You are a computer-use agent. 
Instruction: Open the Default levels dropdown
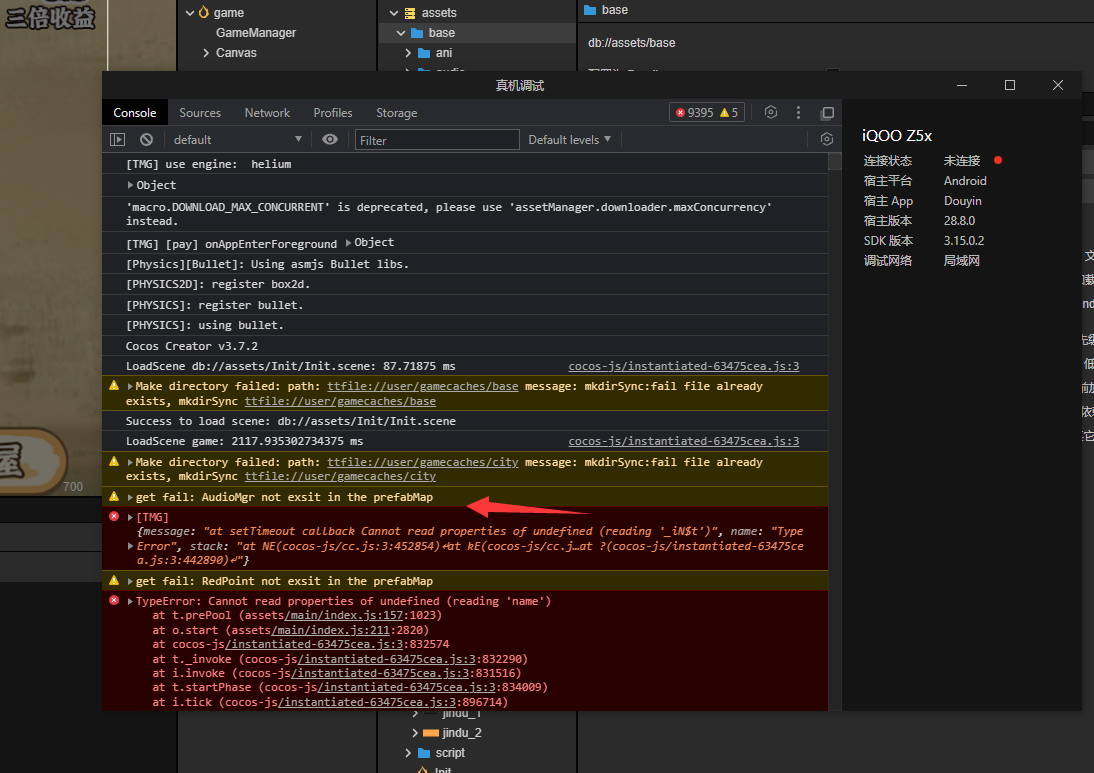pos(569,140)
